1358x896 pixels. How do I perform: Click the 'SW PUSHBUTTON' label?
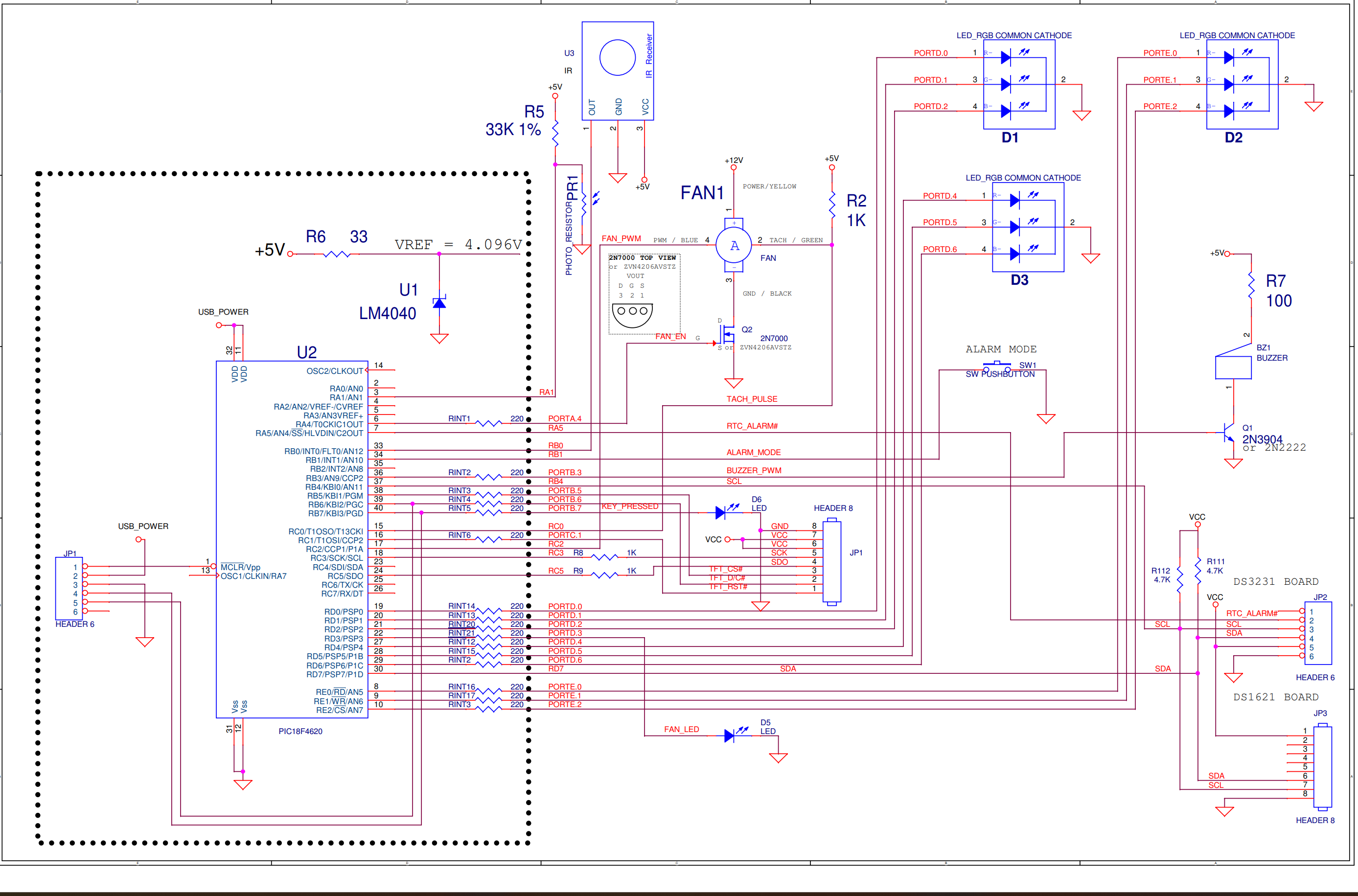1000,374
